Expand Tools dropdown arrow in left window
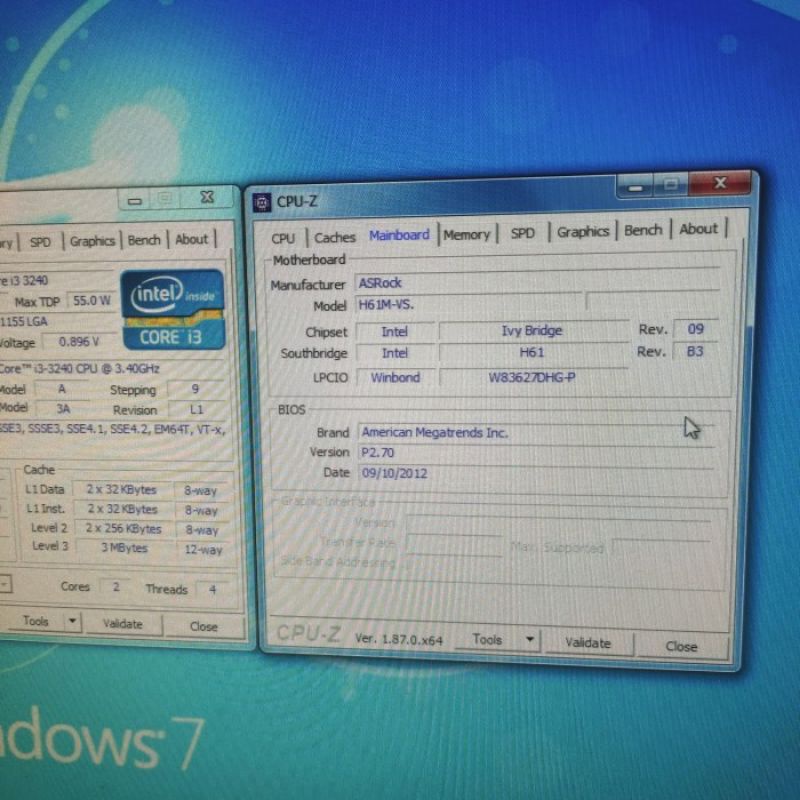Screen dimensions: 800x800 click(x=72, y=621)
